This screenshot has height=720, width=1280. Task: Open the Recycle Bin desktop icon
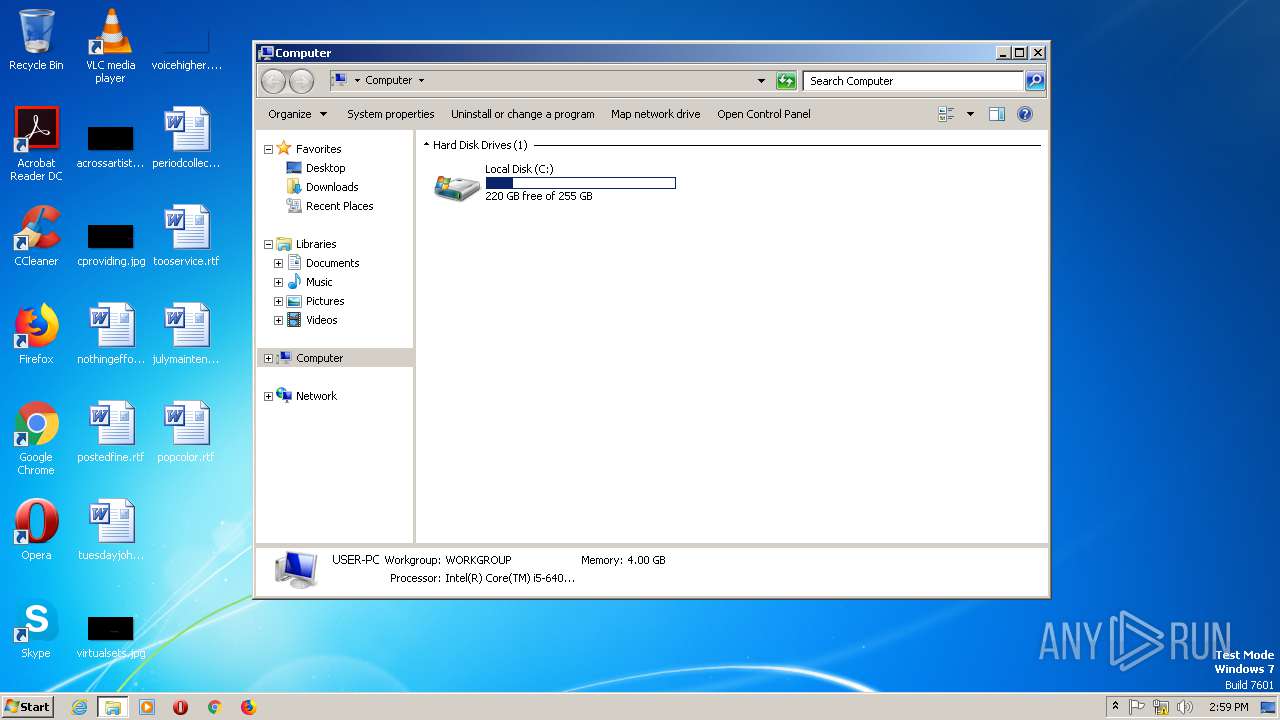click(x=36, y=40)
